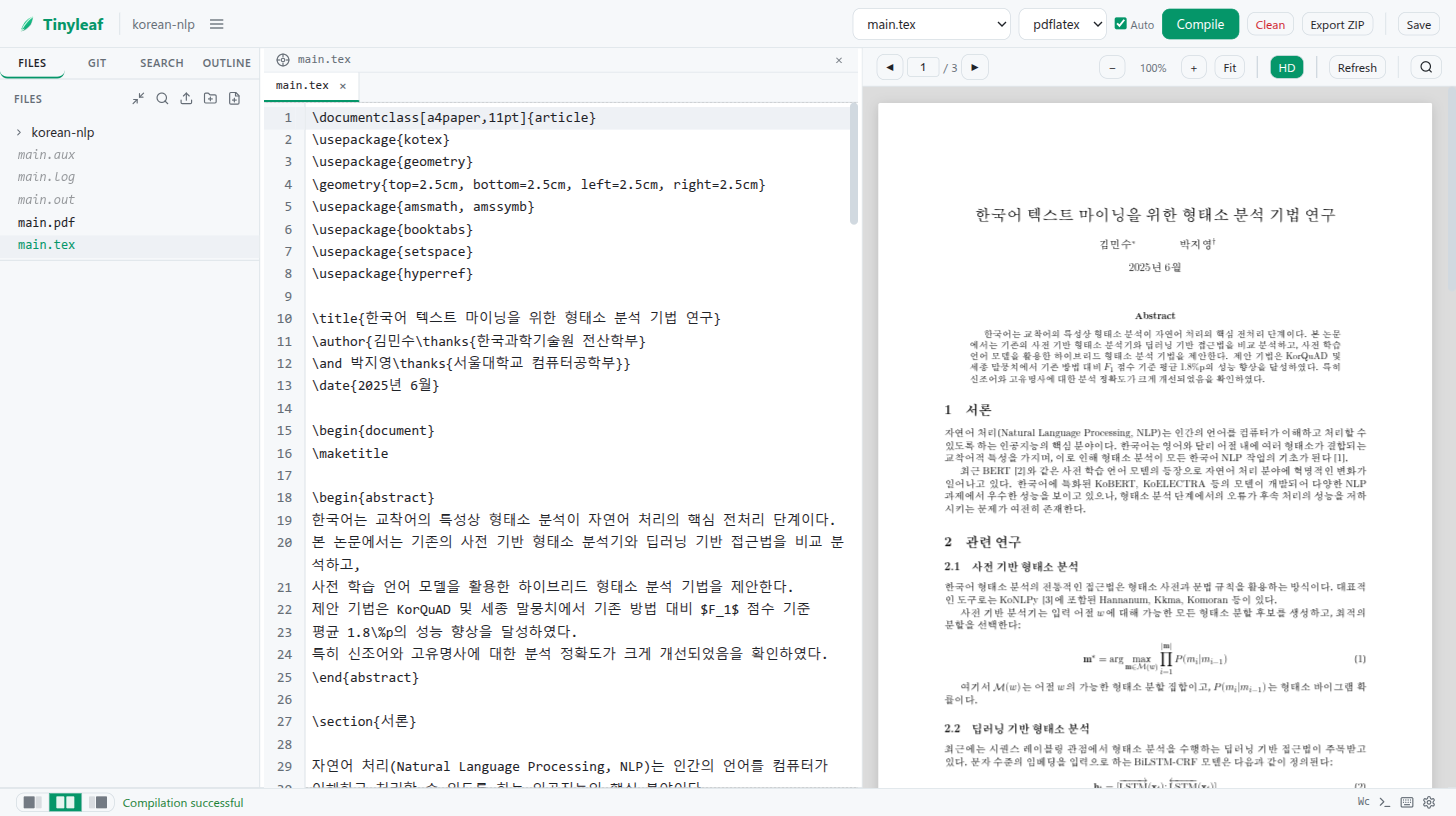This screenshot has width=1456, height=816.
Task: Collapse all folders in the Files panel
Action: pos(138,99)
